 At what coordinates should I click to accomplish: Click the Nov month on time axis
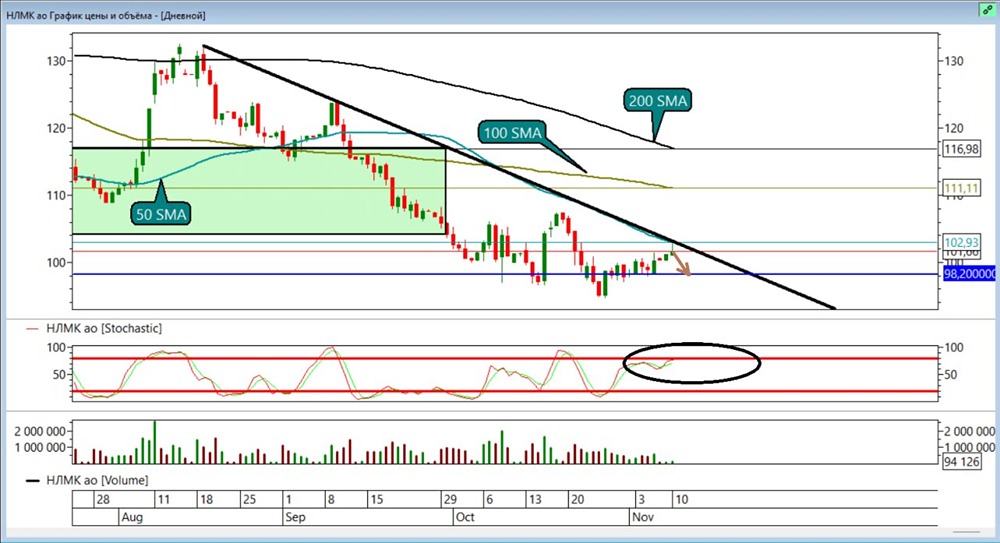(x=641, y=518)
